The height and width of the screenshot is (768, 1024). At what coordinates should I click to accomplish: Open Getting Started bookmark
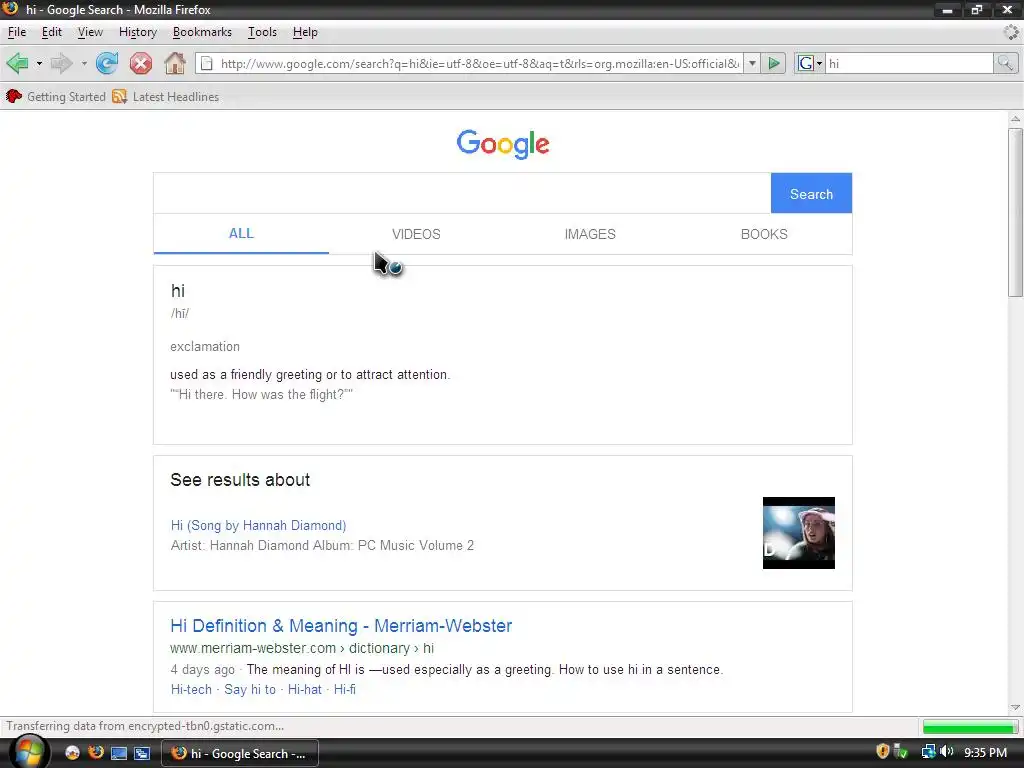coord(56,97)
